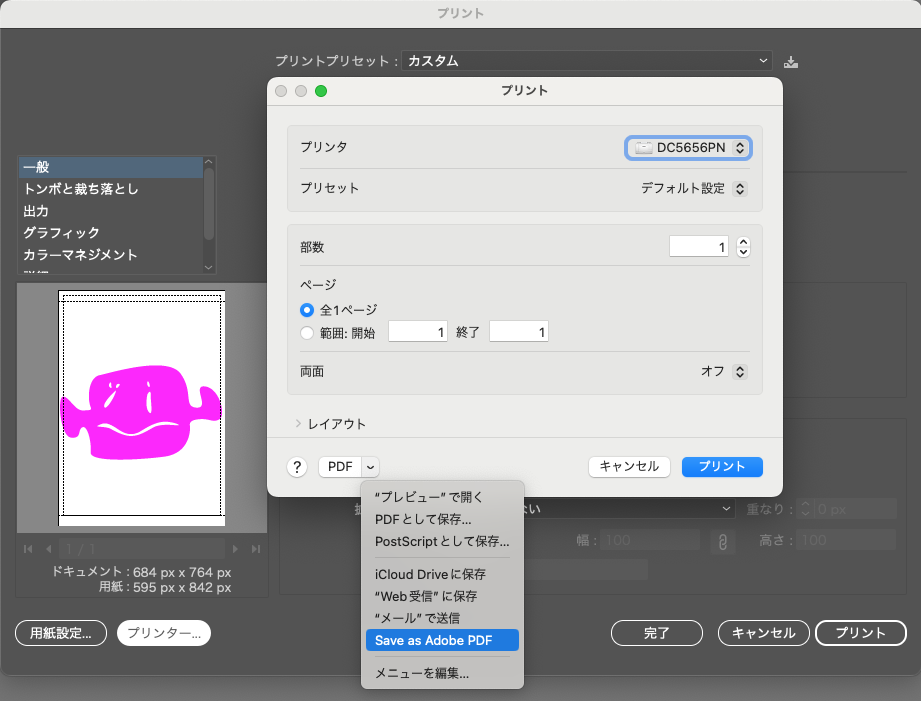Viewport: 921px width, 701px height.
Task: Click the artwork preview thumbnail
Action: tap(140, 408)
